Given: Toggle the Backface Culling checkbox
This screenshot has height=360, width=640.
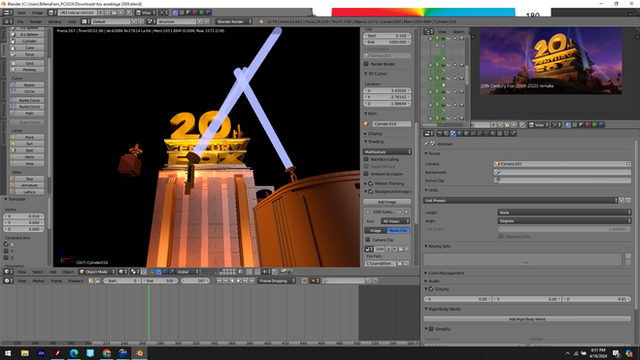Looking at the screenshot, I should coord(366,159).
